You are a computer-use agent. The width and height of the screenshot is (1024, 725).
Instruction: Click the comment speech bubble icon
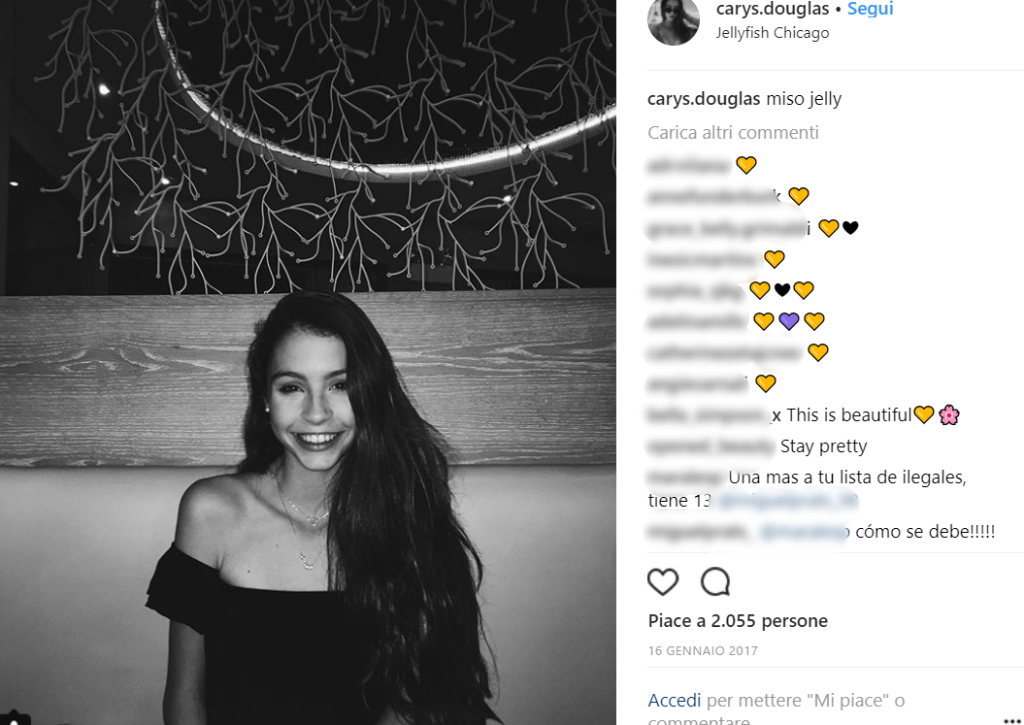pos(715,581)
